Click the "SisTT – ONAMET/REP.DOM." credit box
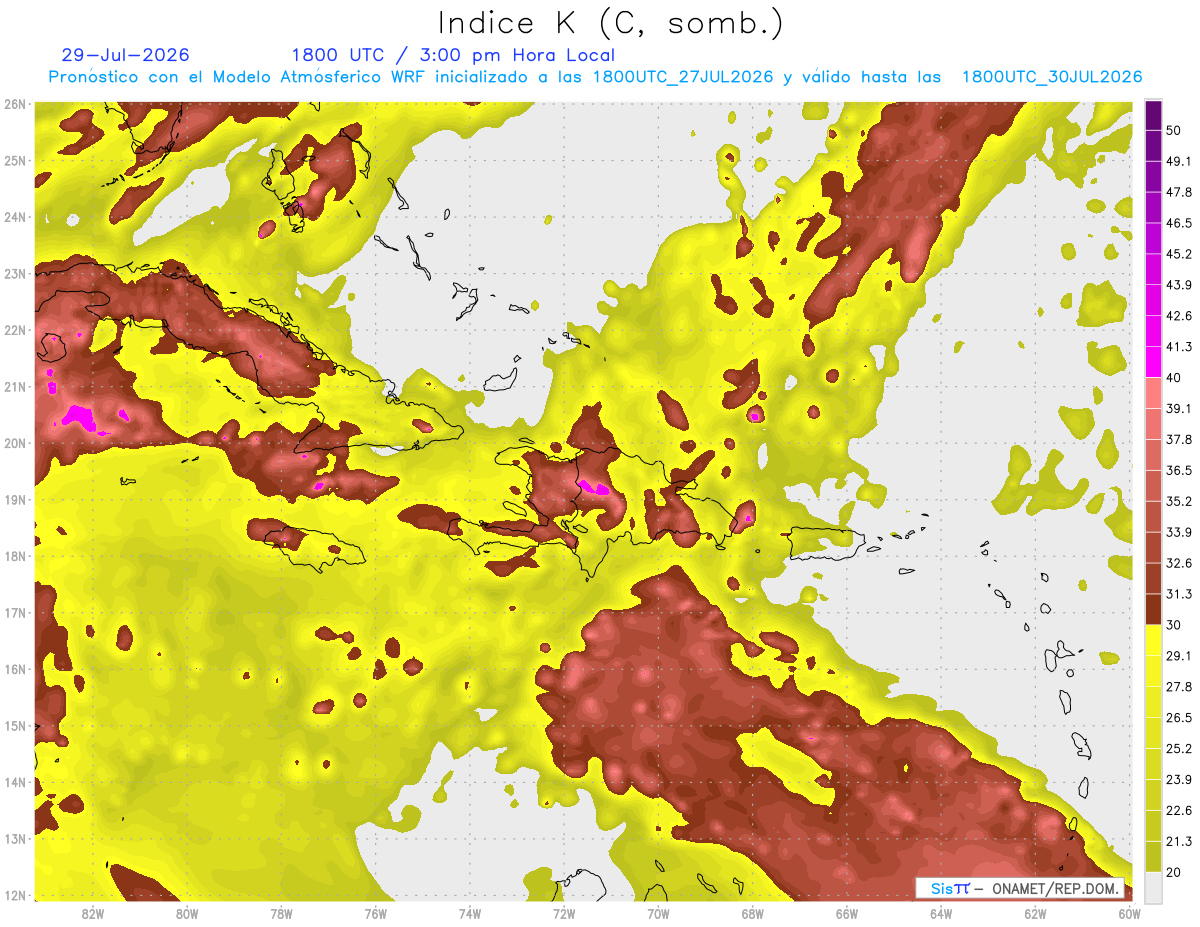Image resolution: width=1200 pixels, height=927 pixels. click(1019, 888)
